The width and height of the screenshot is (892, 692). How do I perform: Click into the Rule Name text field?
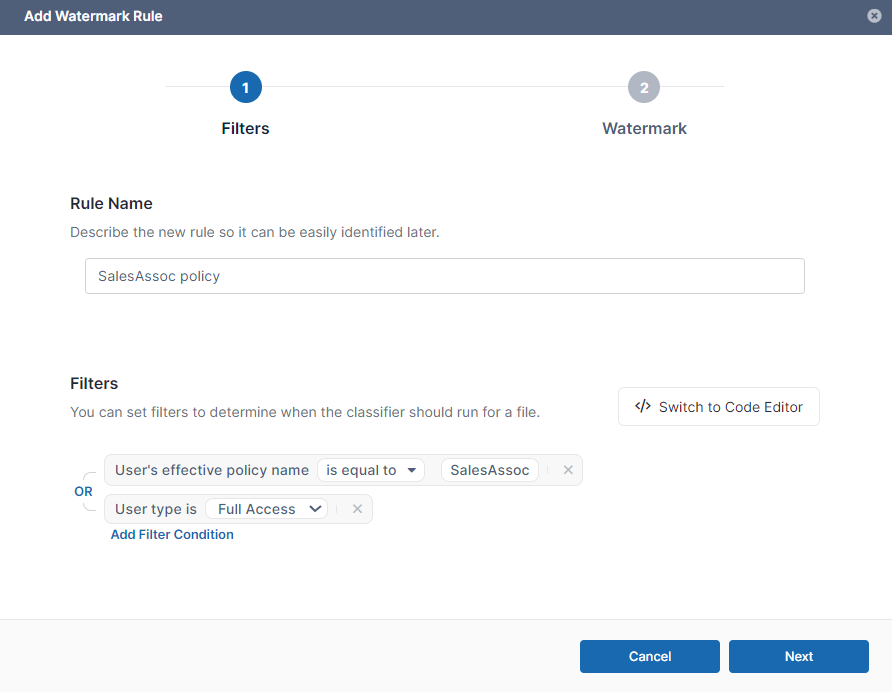(444, 276)
